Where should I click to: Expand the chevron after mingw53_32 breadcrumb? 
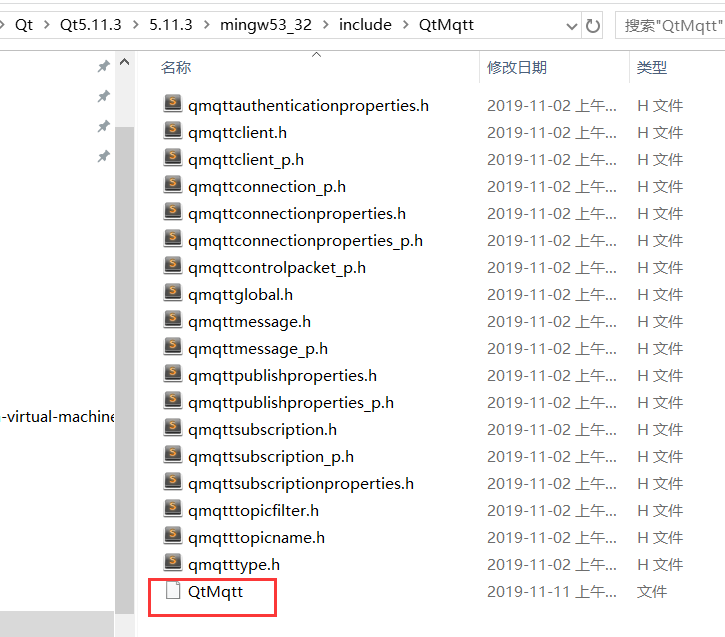326,24
